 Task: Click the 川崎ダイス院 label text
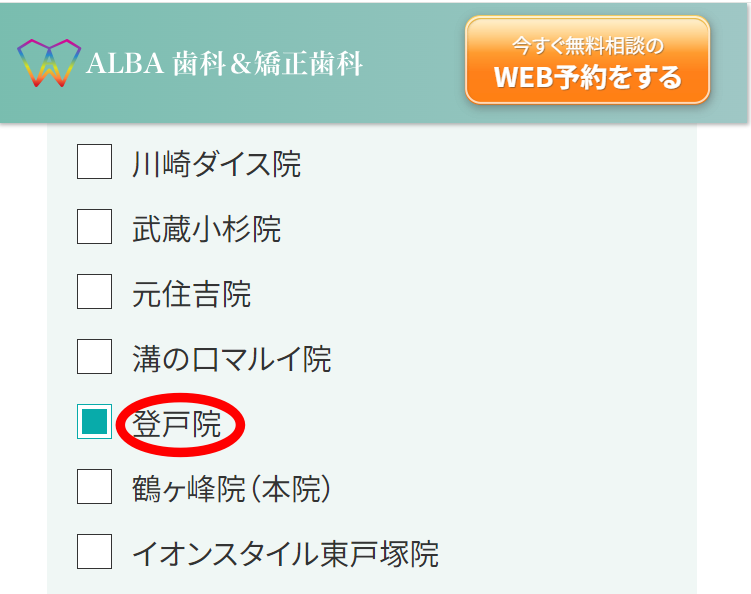216,164
